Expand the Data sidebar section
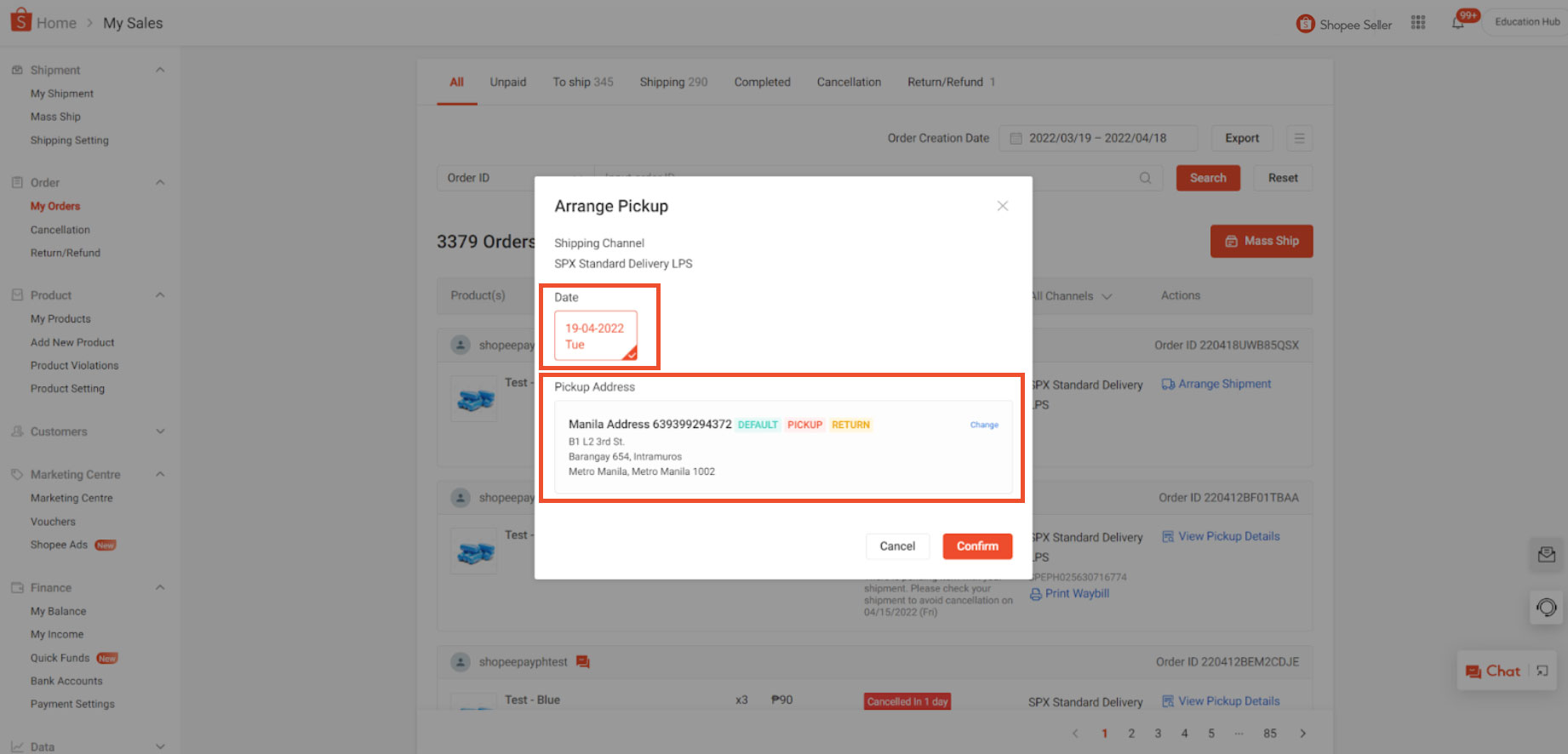Image resolution: width=1568 pixels, height=754 pixels. (x=160, y=746)
